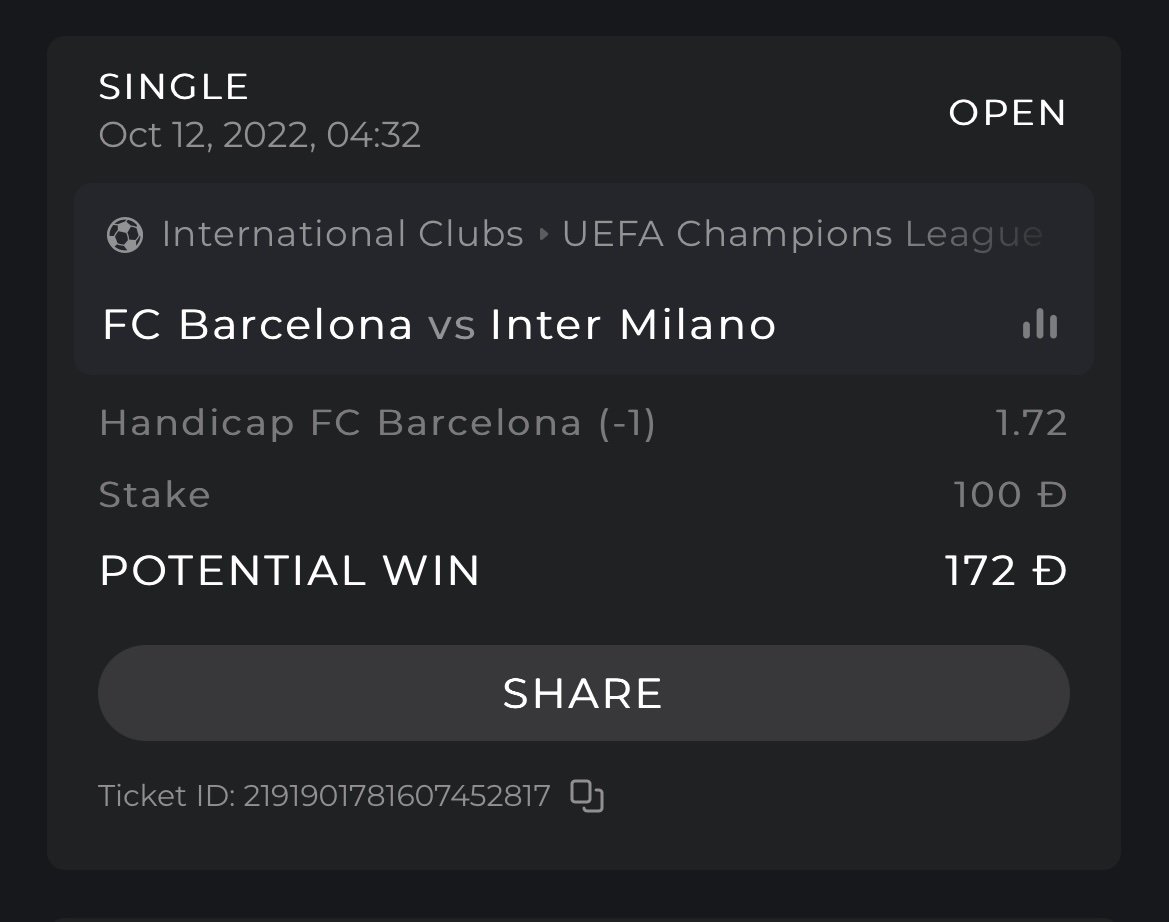Select the Ticket ID number text
This screenshot has width=1169, height=922.
397,796
